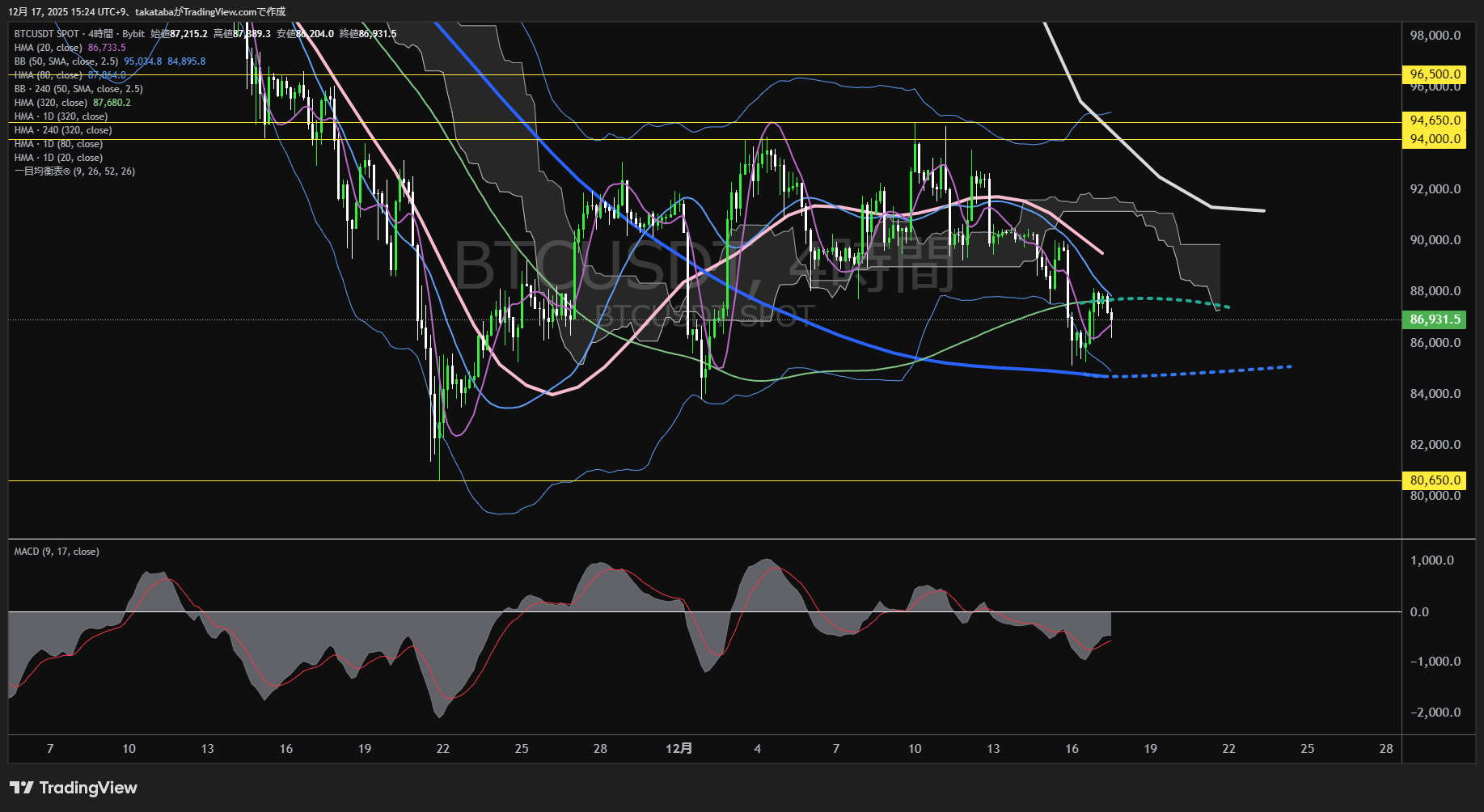The image size is (1484, 812).
Task: Select the BB · 240 indicator legend
Action: (x=78, y=89)
